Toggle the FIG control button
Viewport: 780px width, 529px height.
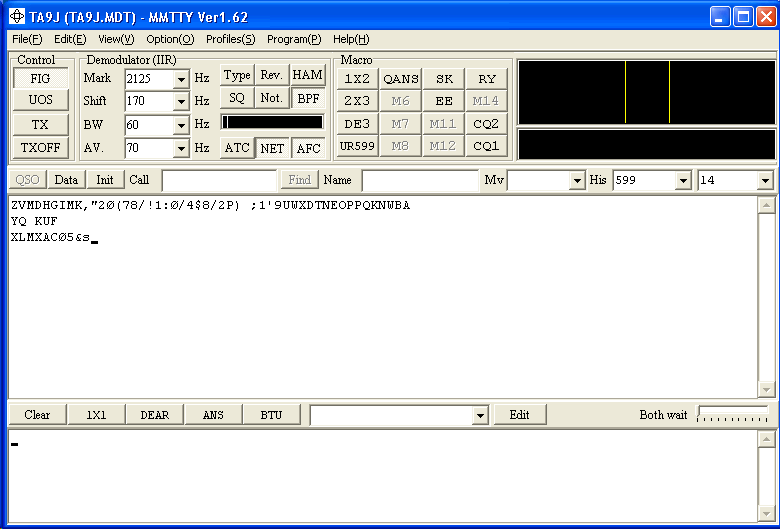tap(41, 79)
